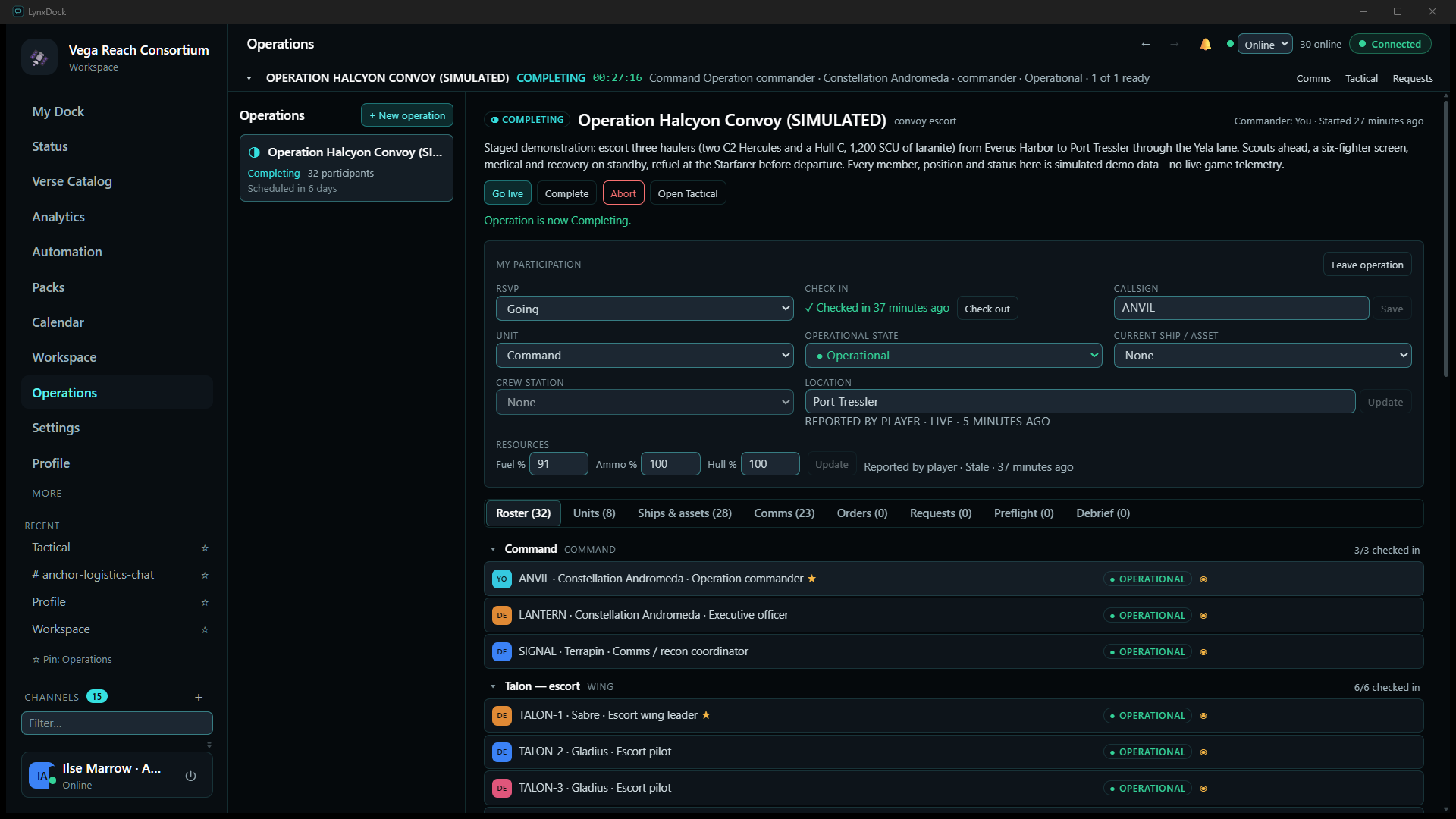
Task: Click the main panel vertical scrollbar
Action: click(1446, 240)
